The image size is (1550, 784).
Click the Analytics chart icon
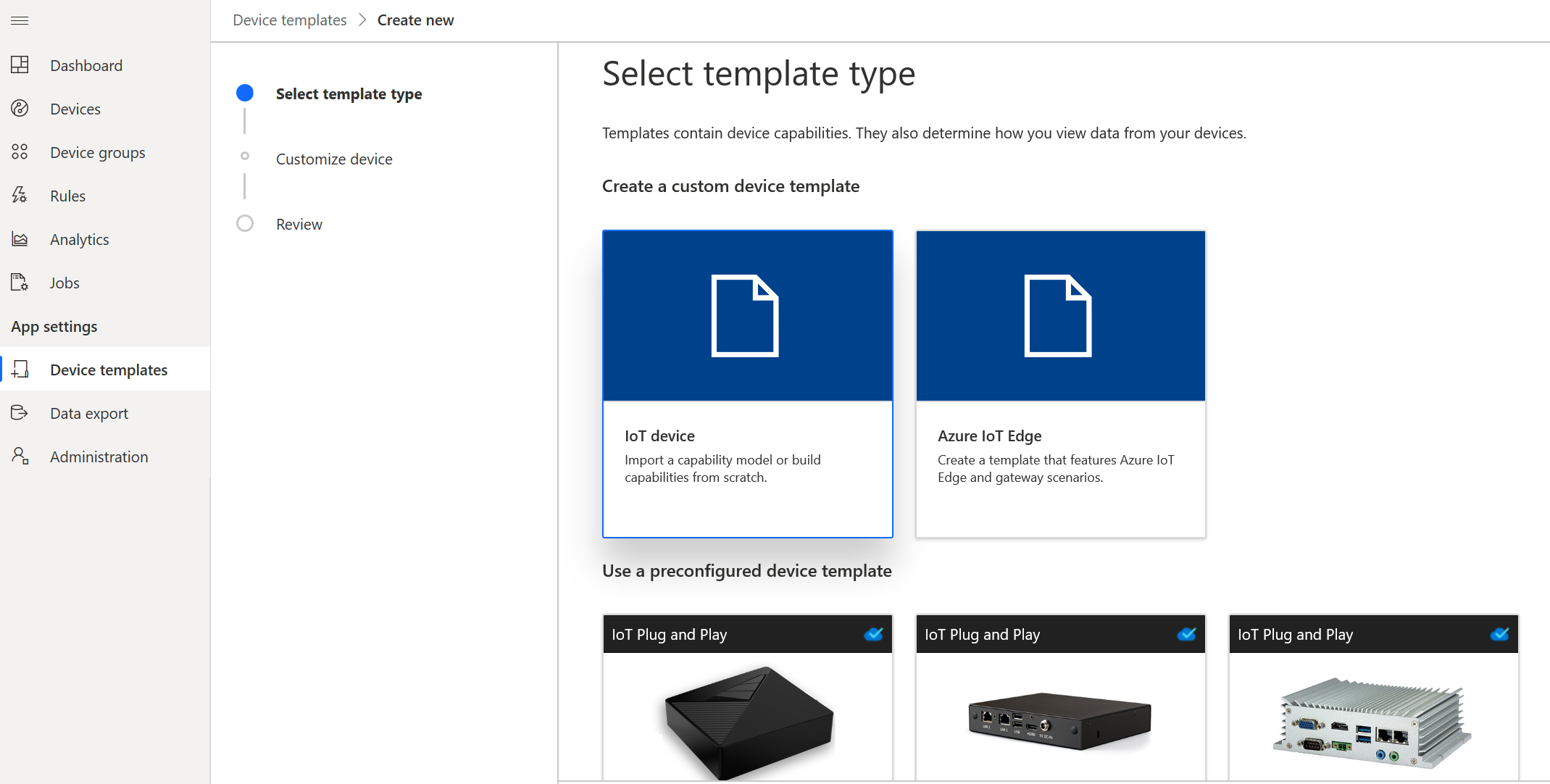coord(20,239)
